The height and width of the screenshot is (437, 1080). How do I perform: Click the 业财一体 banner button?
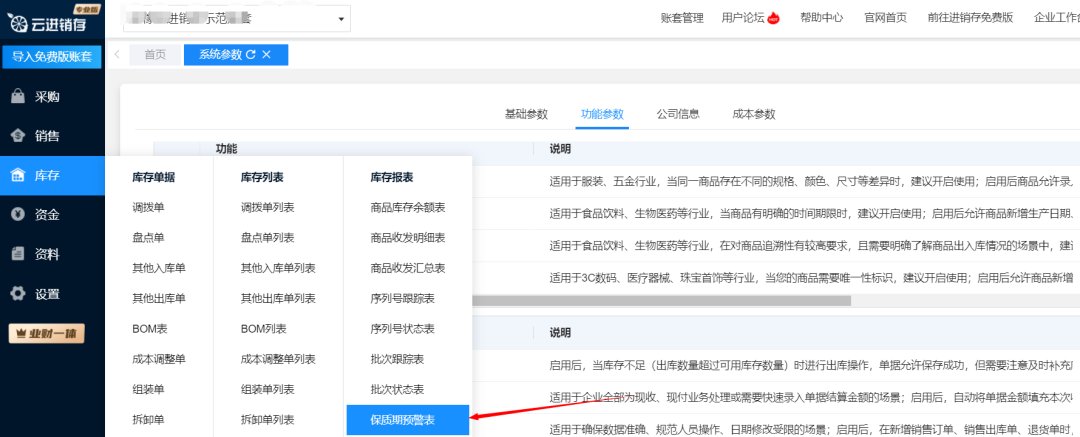coord(46,334)
